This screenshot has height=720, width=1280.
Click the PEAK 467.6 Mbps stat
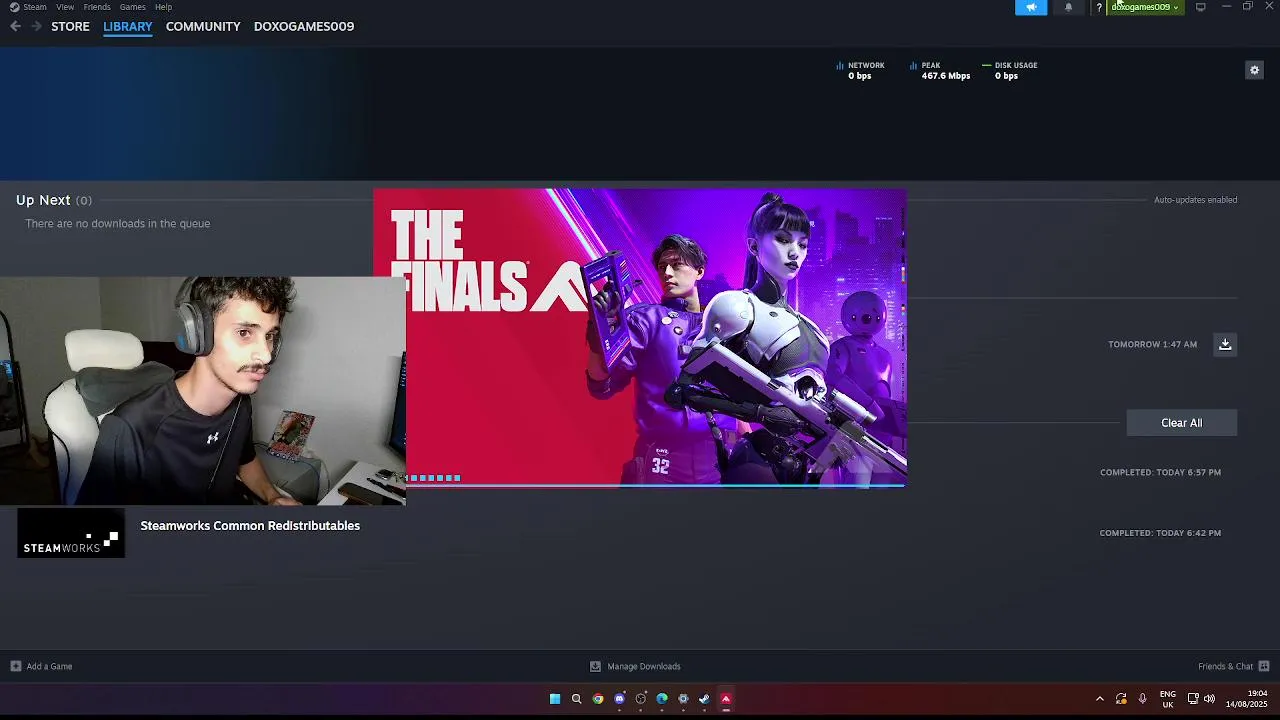point(940,70)
